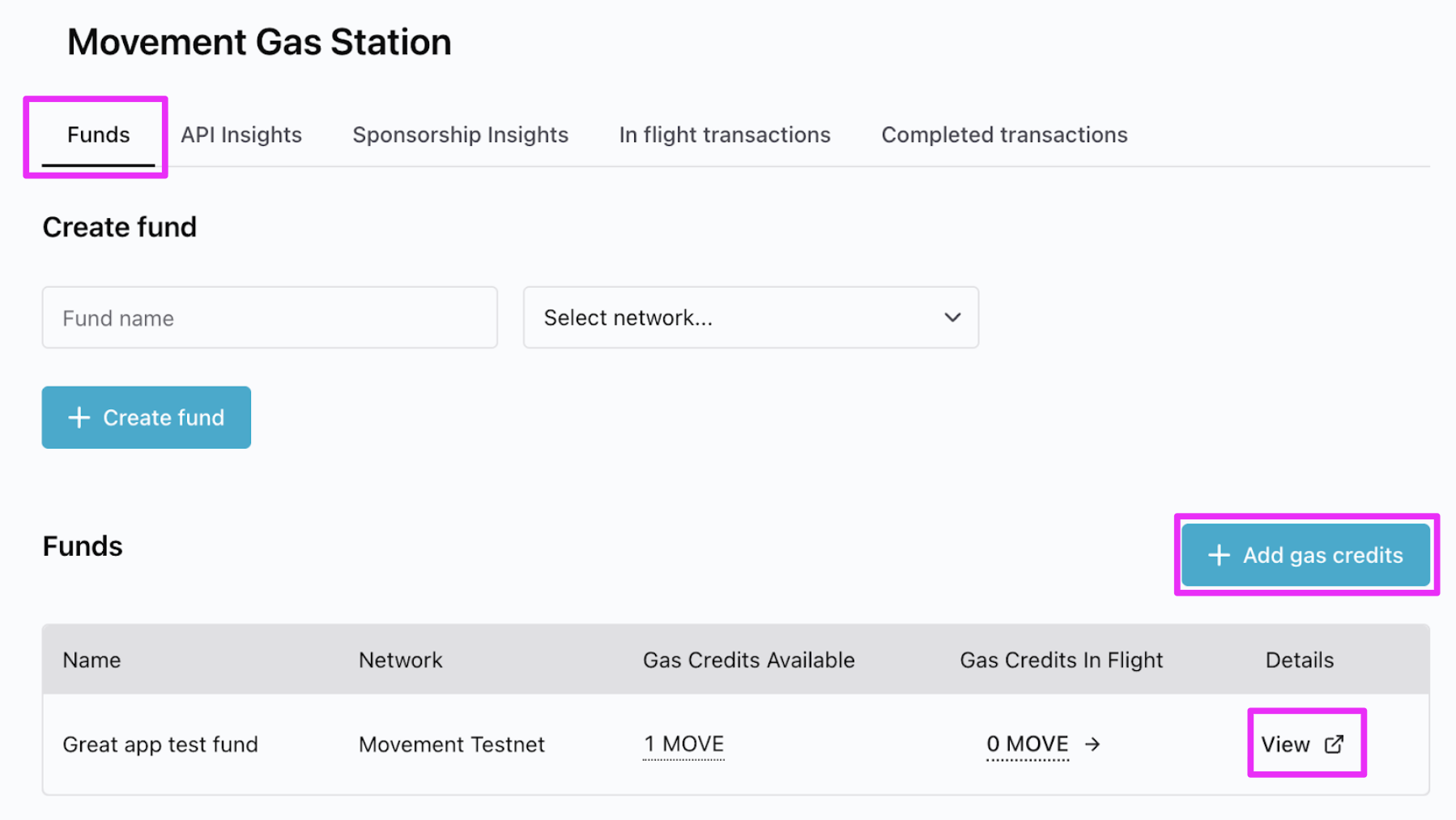Go to Sponsorship Insights tab
This screenshot has height=820, width=1456.
point(460,135)
